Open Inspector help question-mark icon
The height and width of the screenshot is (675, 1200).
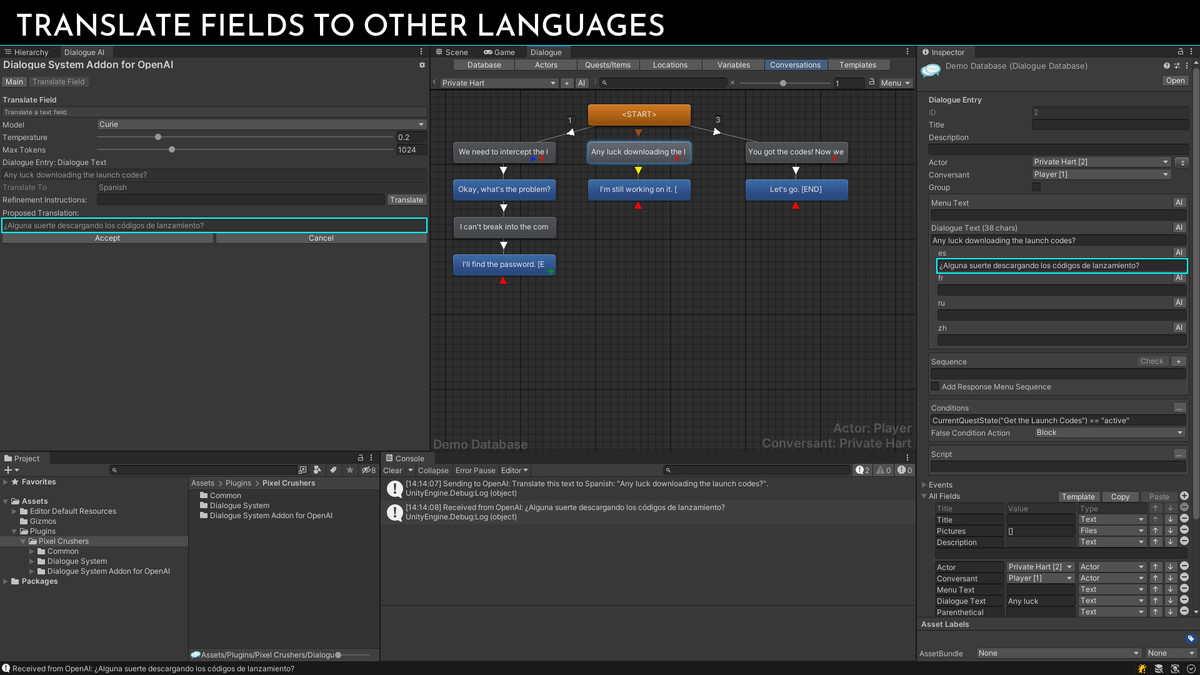[1166, 66]
